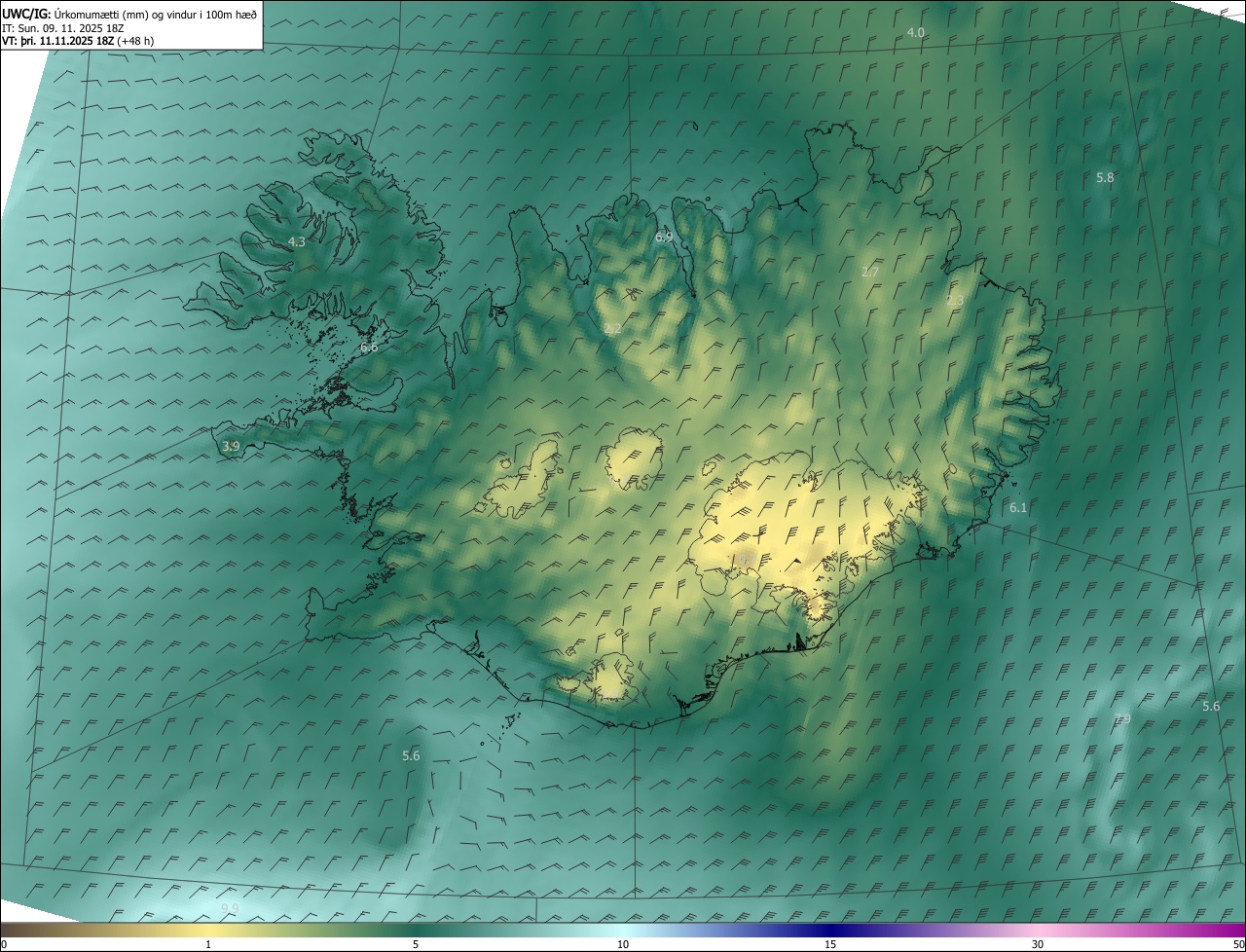Click the colorbar tick label 15
This screenshot has width=1246, height=952.
830,944
